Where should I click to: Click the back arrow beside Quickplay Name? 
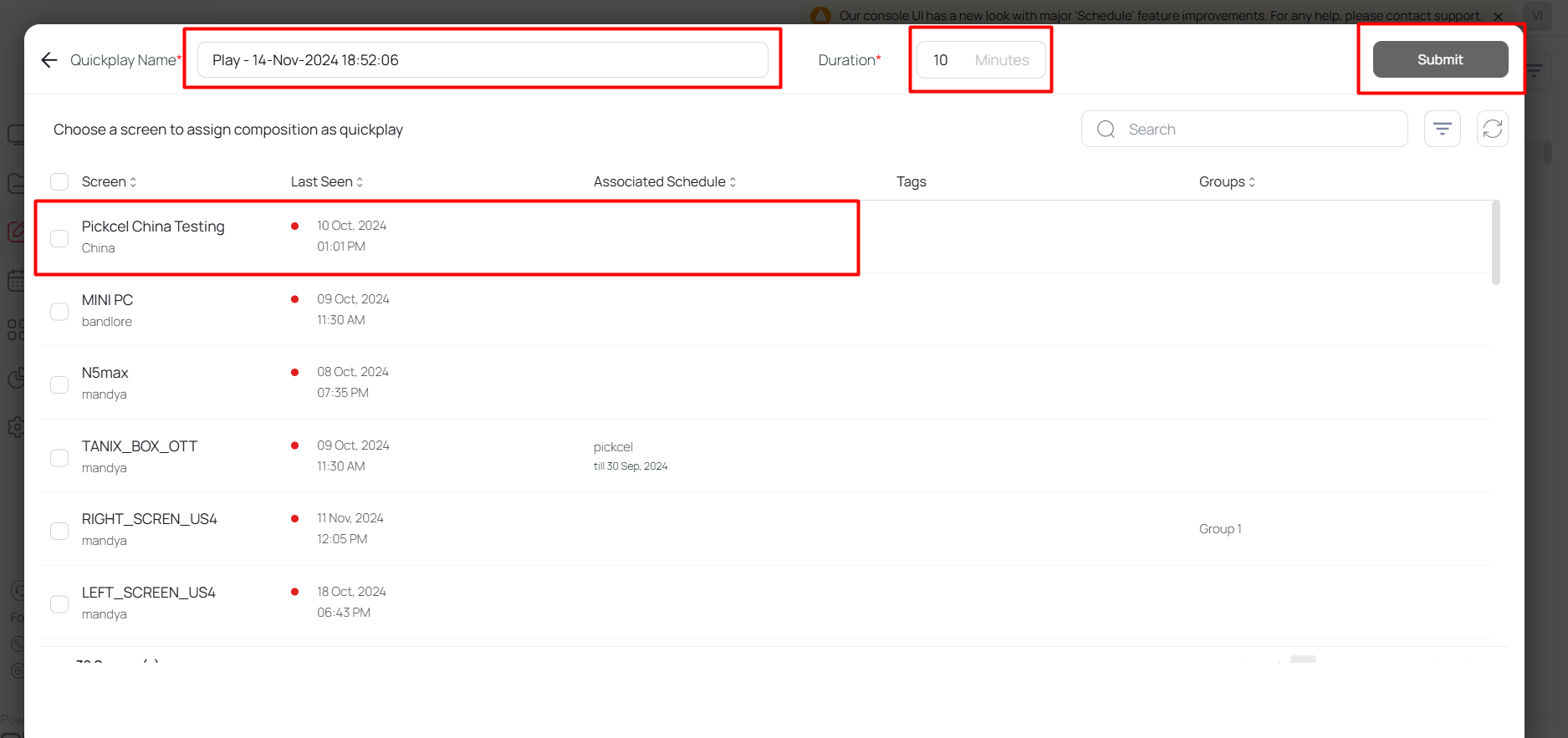(x=49, y=60)
